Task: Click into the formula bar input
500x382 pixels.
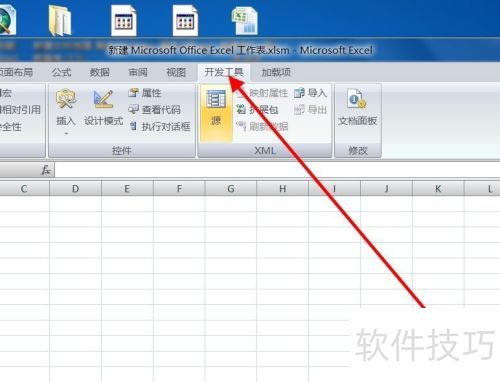Action: 277,170
